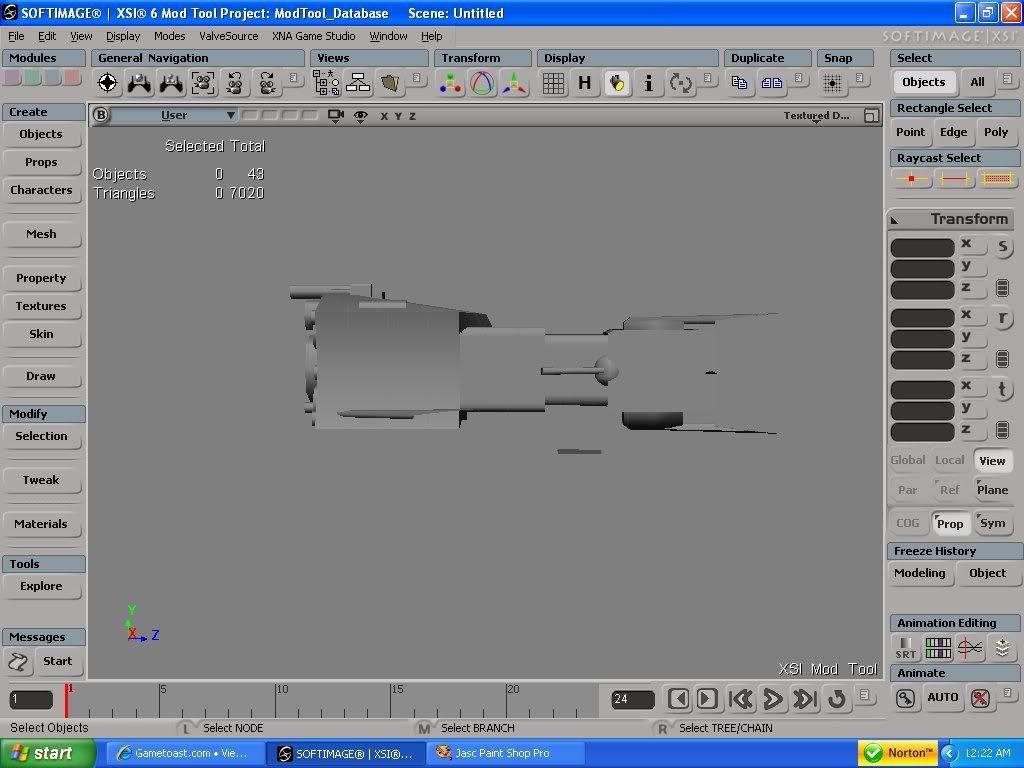
Task: Click the end frame field showing 24
Action: click(x=633, y=699)
